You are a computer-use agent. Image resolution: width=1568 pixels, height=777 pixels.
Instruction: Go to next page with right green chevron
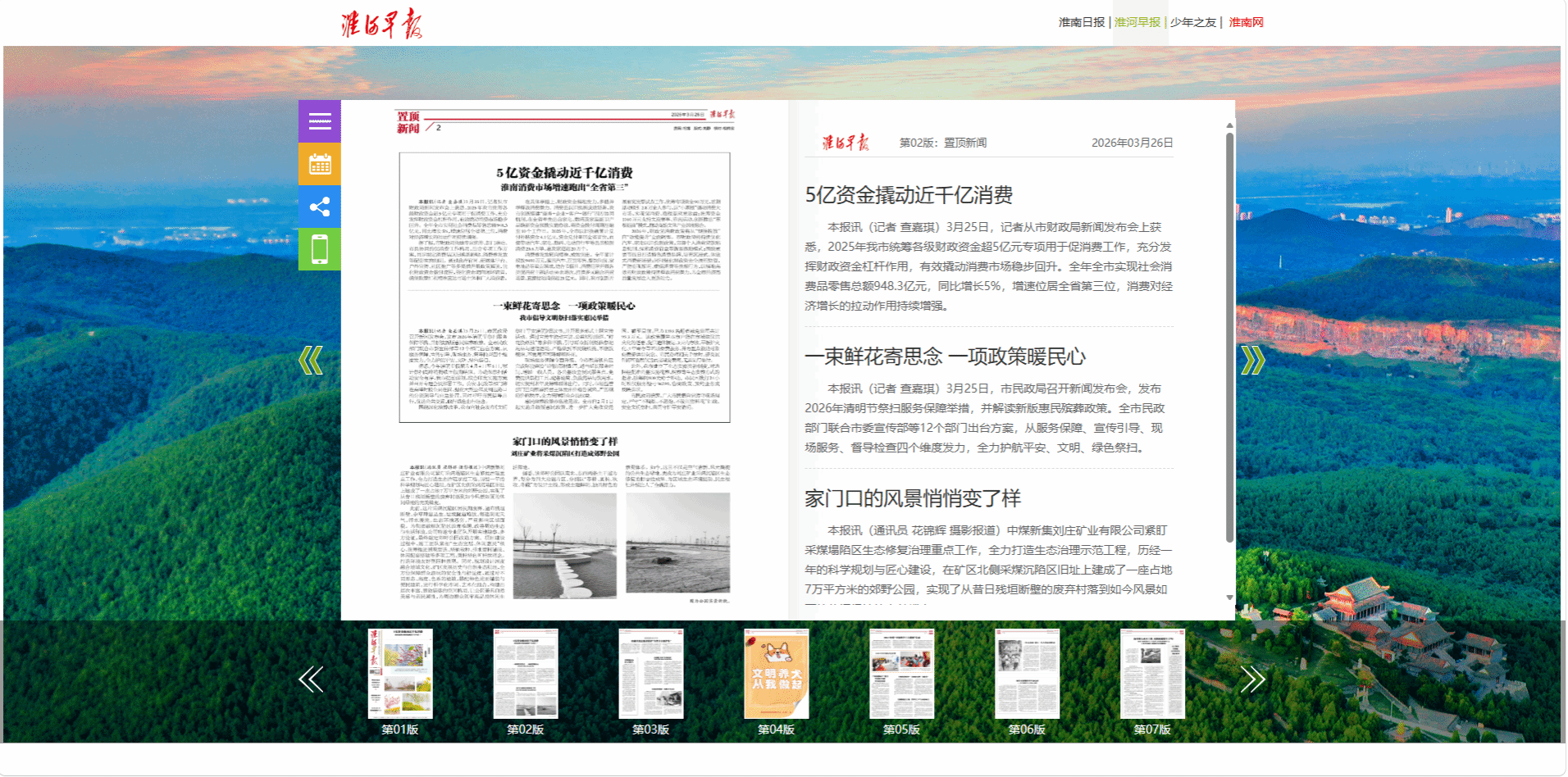point(1252,361)
